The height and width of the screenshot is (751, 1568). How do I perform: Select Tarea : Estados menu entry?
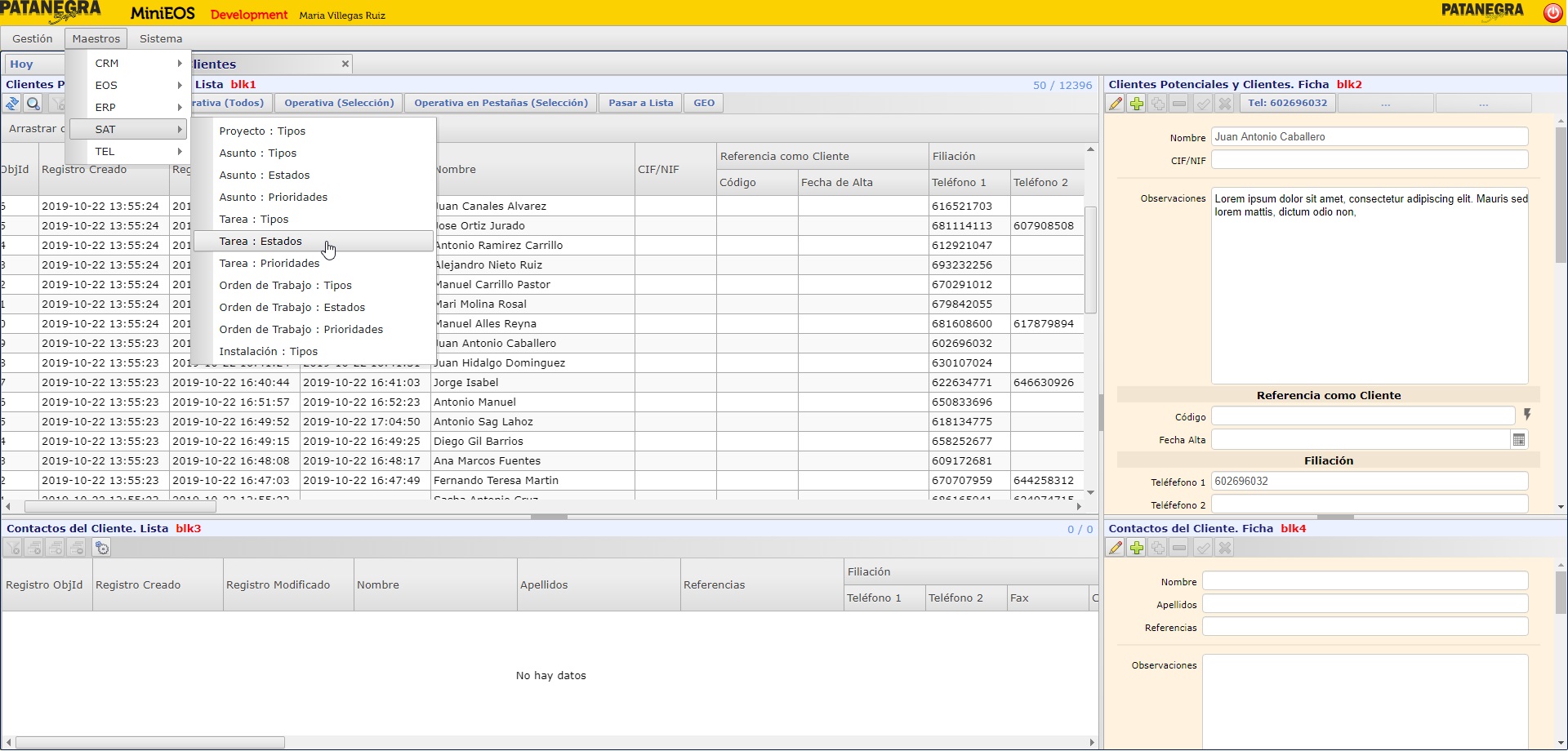point(314,241)
